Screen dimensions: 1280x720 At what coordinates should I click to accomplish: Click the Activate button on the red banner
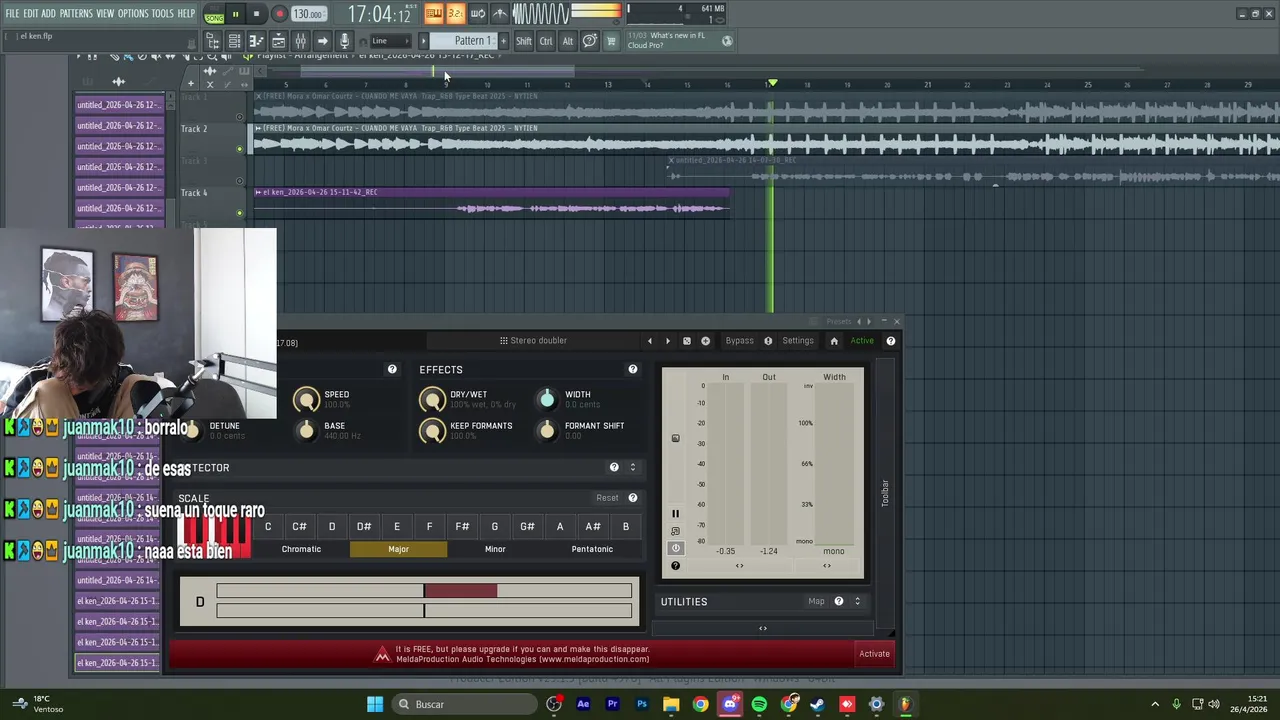pos(874,654)
